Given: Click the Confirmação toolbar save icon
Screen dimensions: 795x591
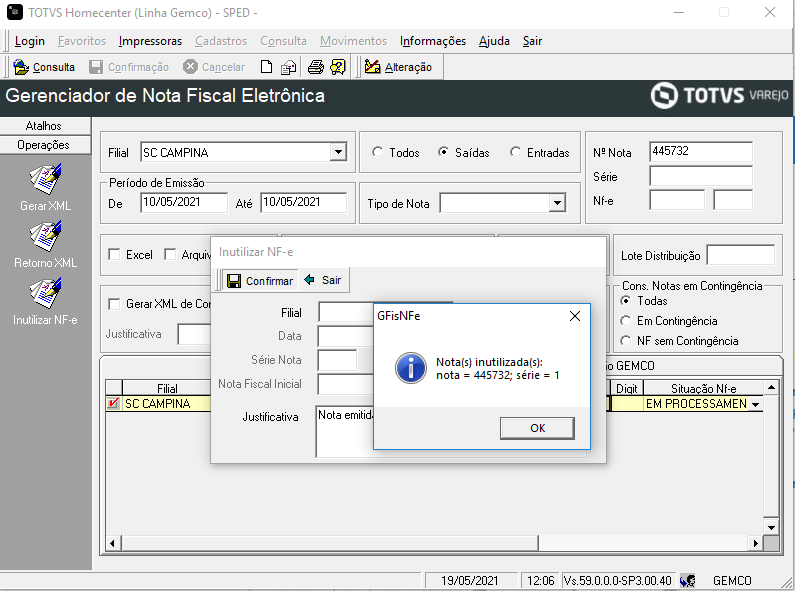Looking at the screenshot, I should (x=96, y=67).
